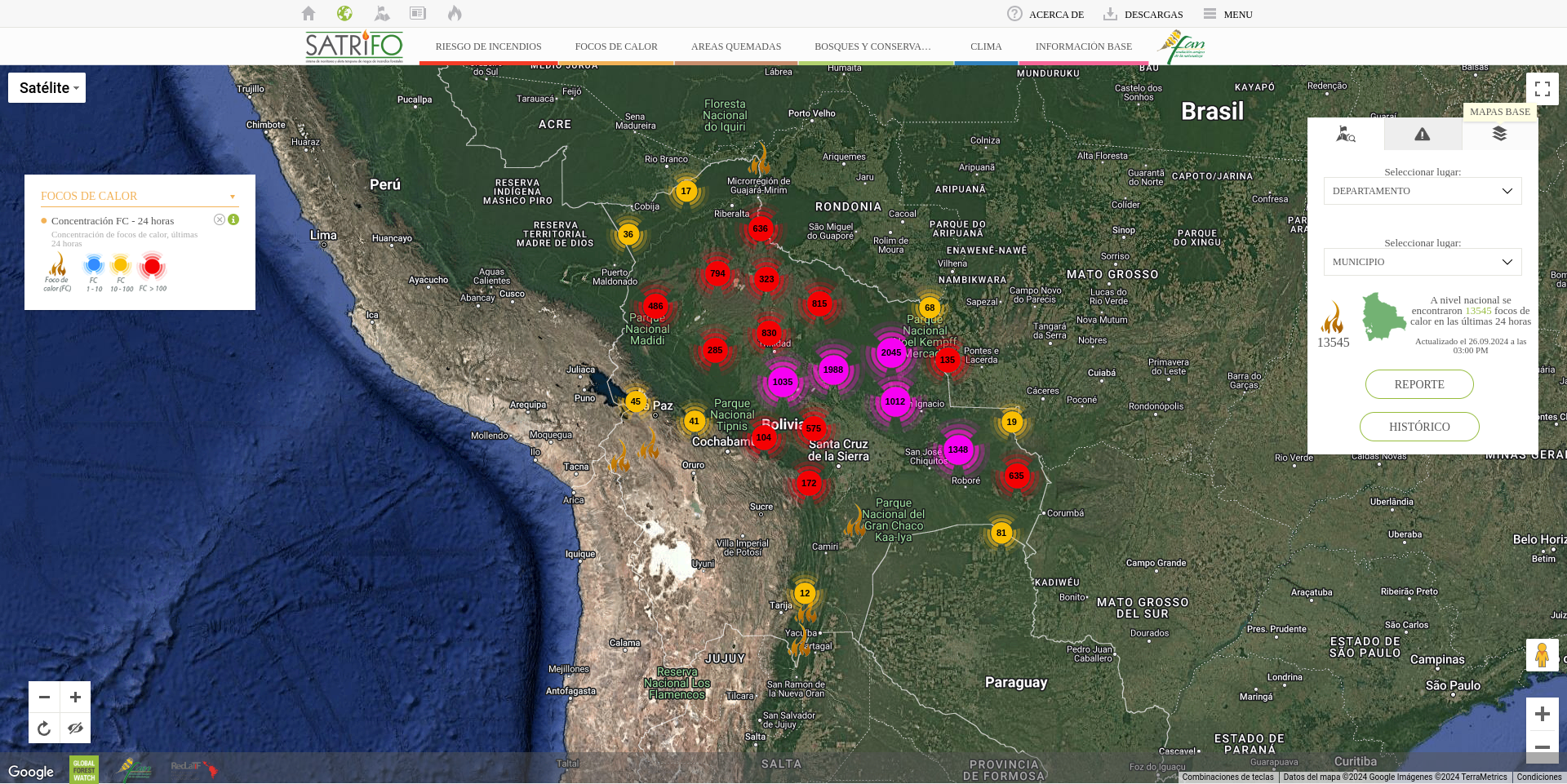Click the blue FC 1-10 legend symbol
The width and height of the screenshot is (1567, 784).
click(94, 265)
